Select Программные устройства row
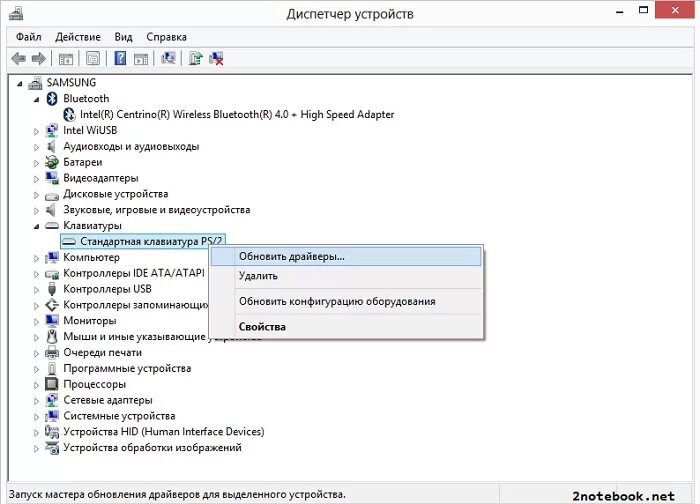This screenshot has width=700, height=504. click(x=127, y=368)
